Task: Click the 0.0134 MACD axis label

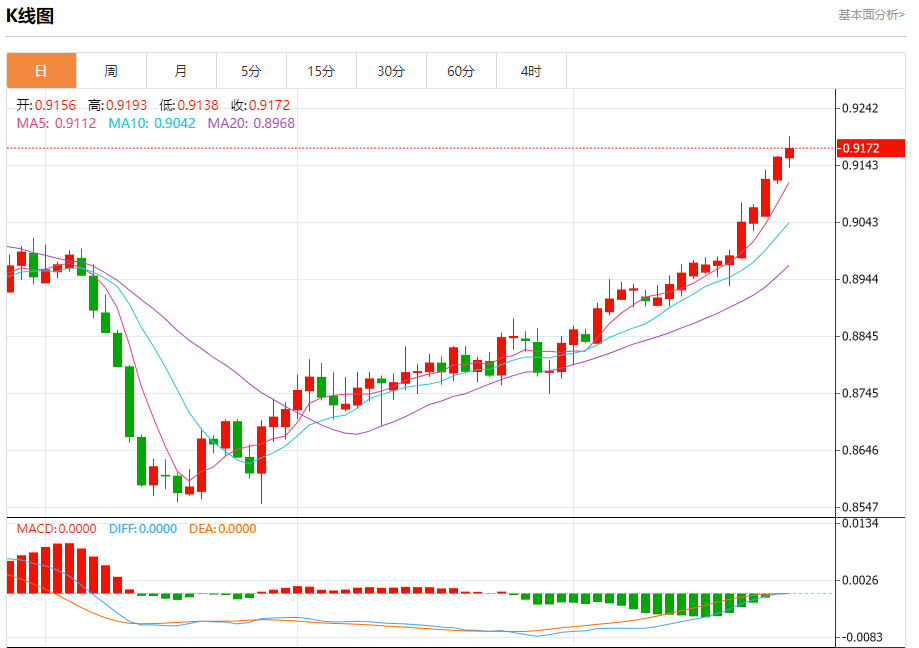Action: point(860,523)
